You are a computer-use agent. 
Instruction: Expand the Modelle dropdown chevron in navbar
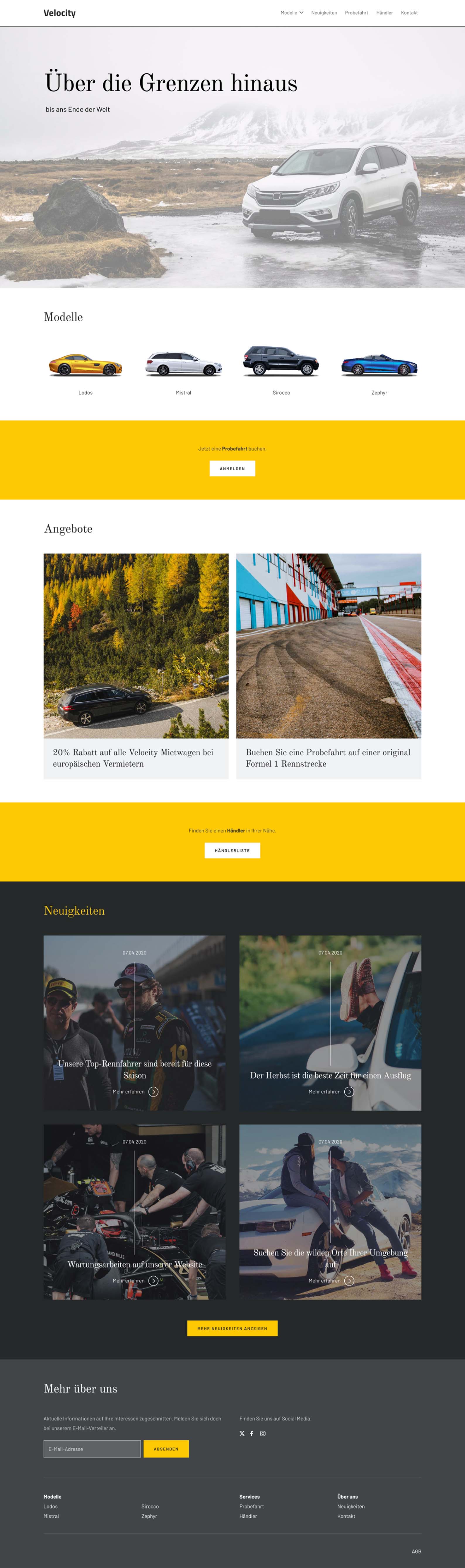[x=301, y=13]
